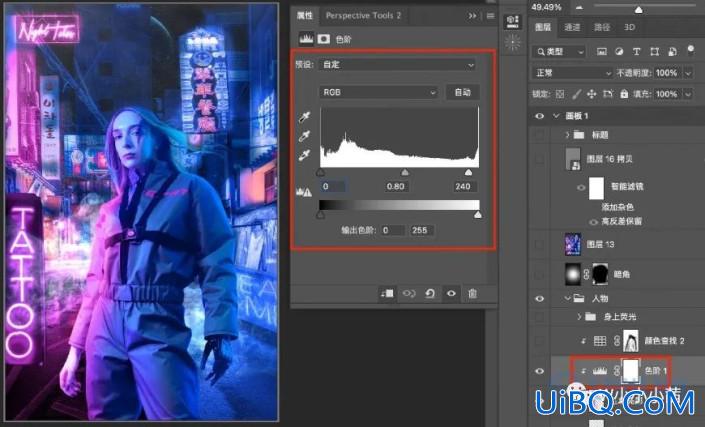
Task: Click the layer mask icon in Properties
Action: pyautogui.click(x=324, y=39)
